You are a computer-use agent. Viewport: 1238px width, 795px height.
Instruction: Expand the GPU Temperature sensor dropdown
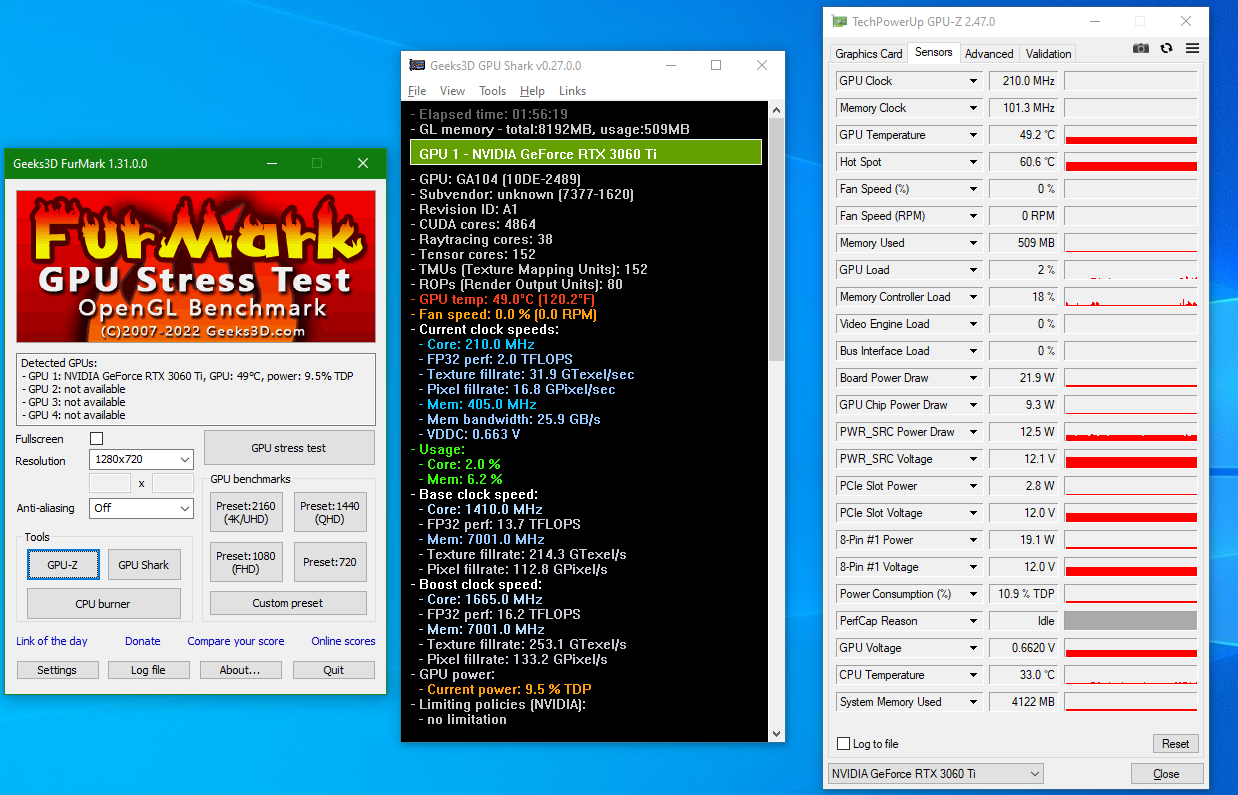click(973, 135)
